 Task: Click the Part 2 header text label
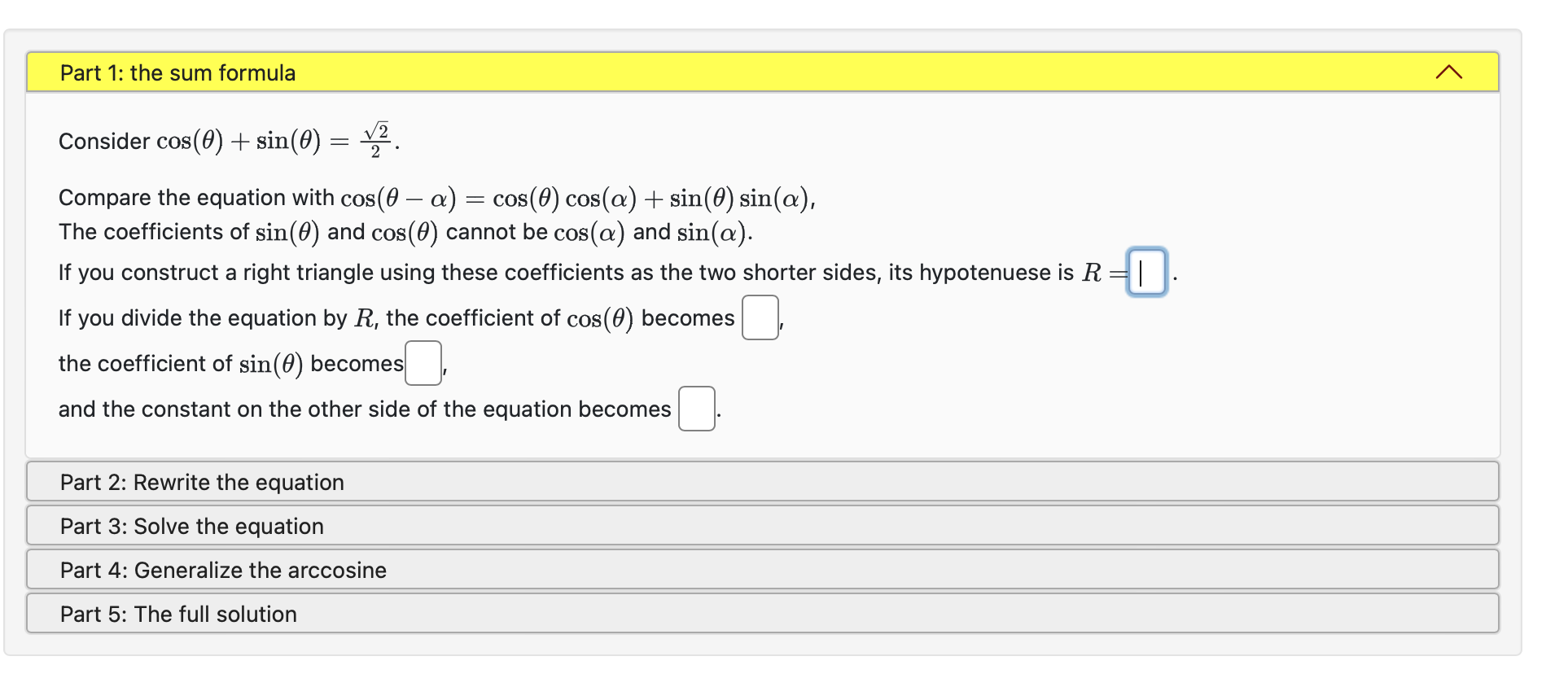202,482
